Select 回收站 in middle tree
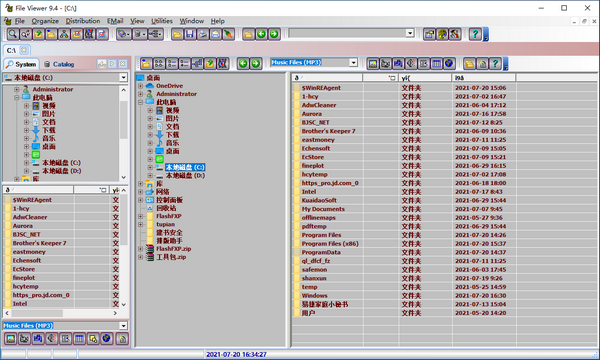This screenshot has width=600, height=360. (x=166, y=208)
